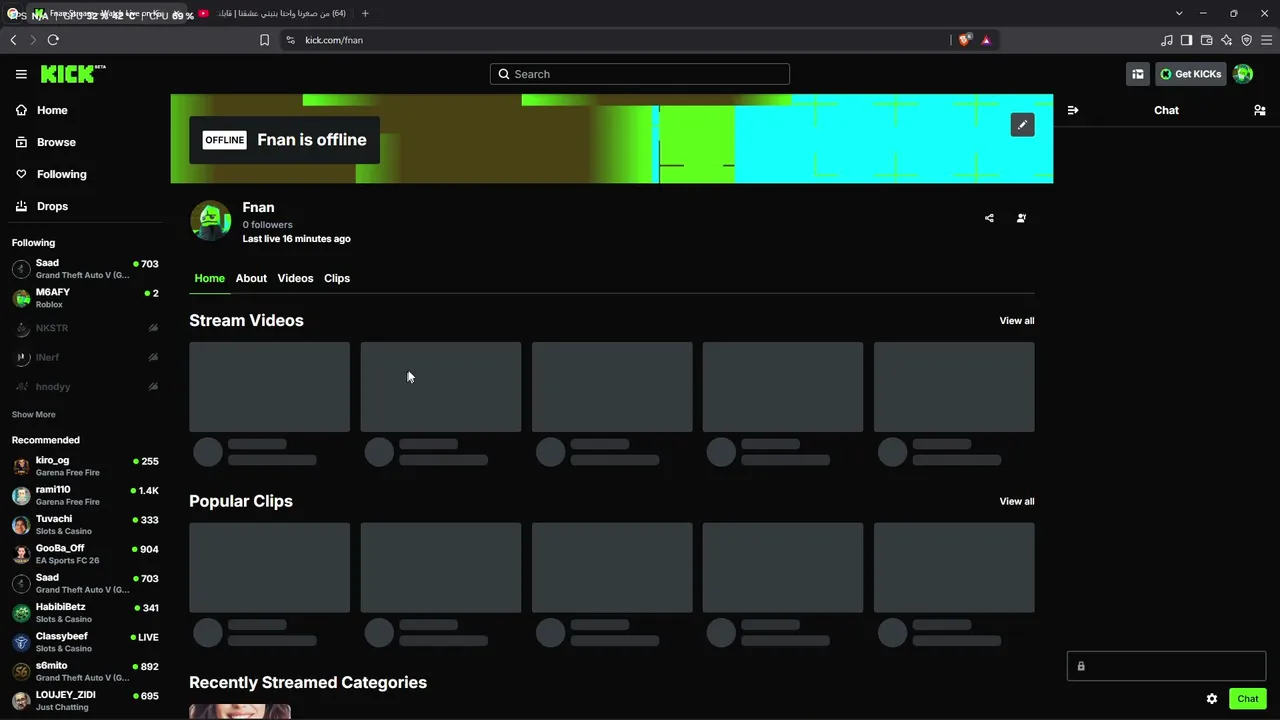1280x720 pixels.
Task: Open LOUJEY_ZIDI recommended channel
Action: [x=85, y=700]
